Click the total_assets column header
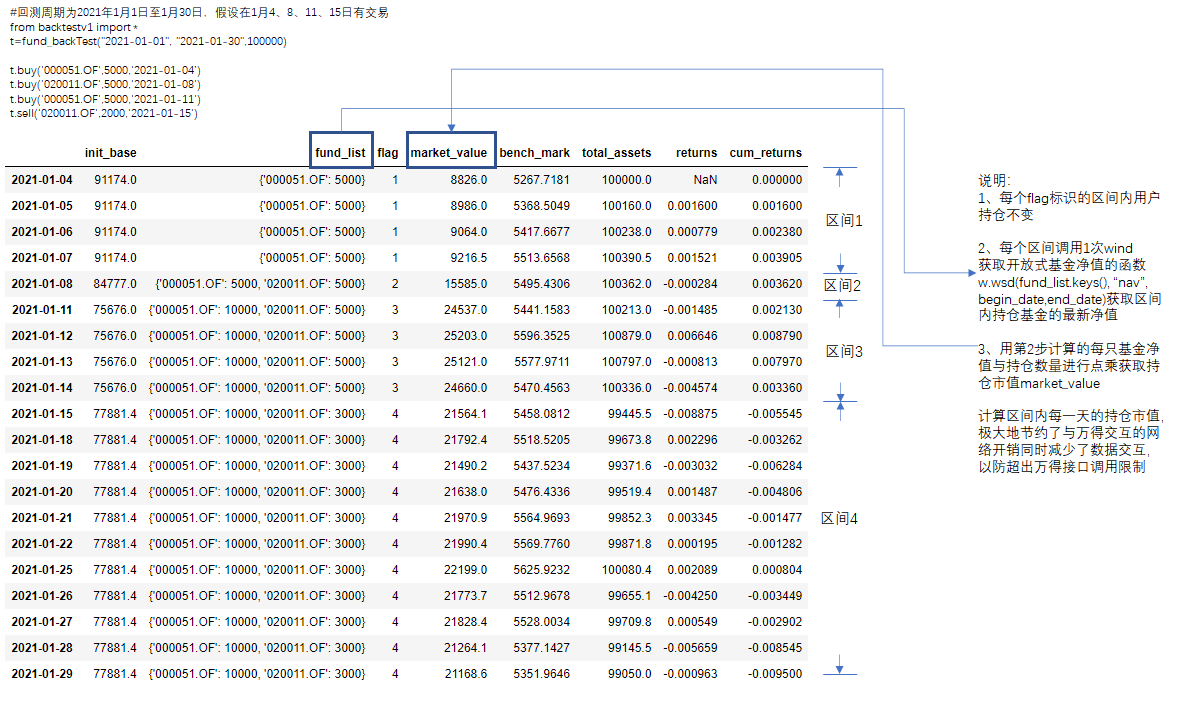The image size is (1190, 706). 616,153
